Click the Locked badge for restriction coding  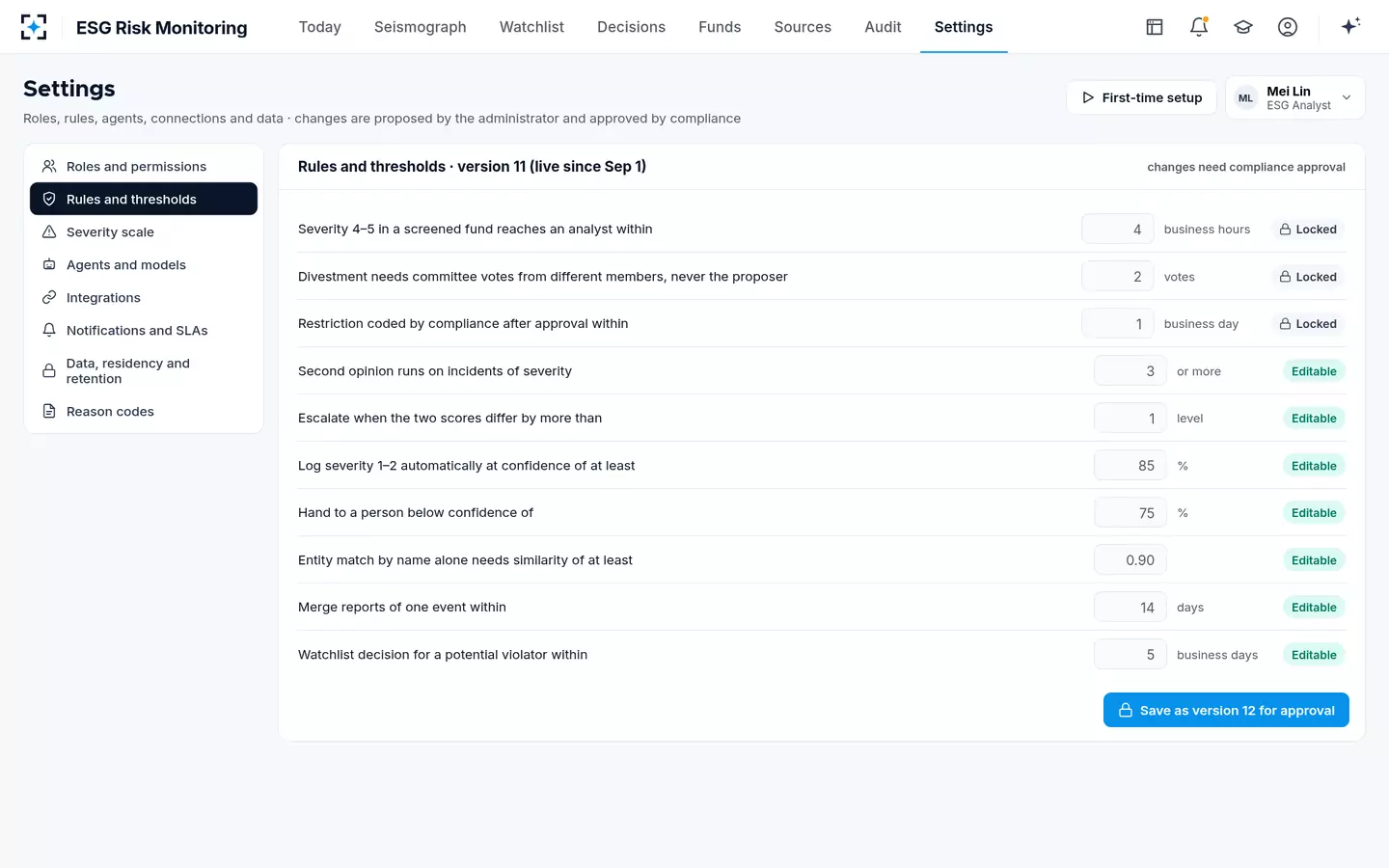point(1308,324)
